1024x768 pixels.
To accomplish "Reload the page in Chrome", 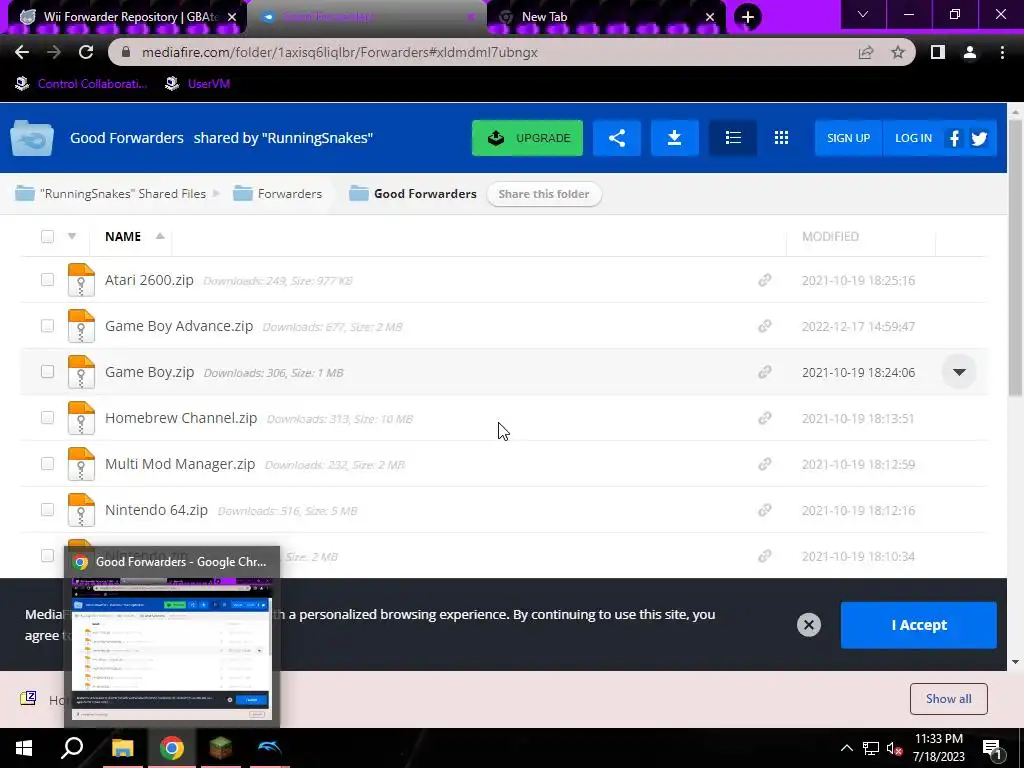I will coord(86,52).
